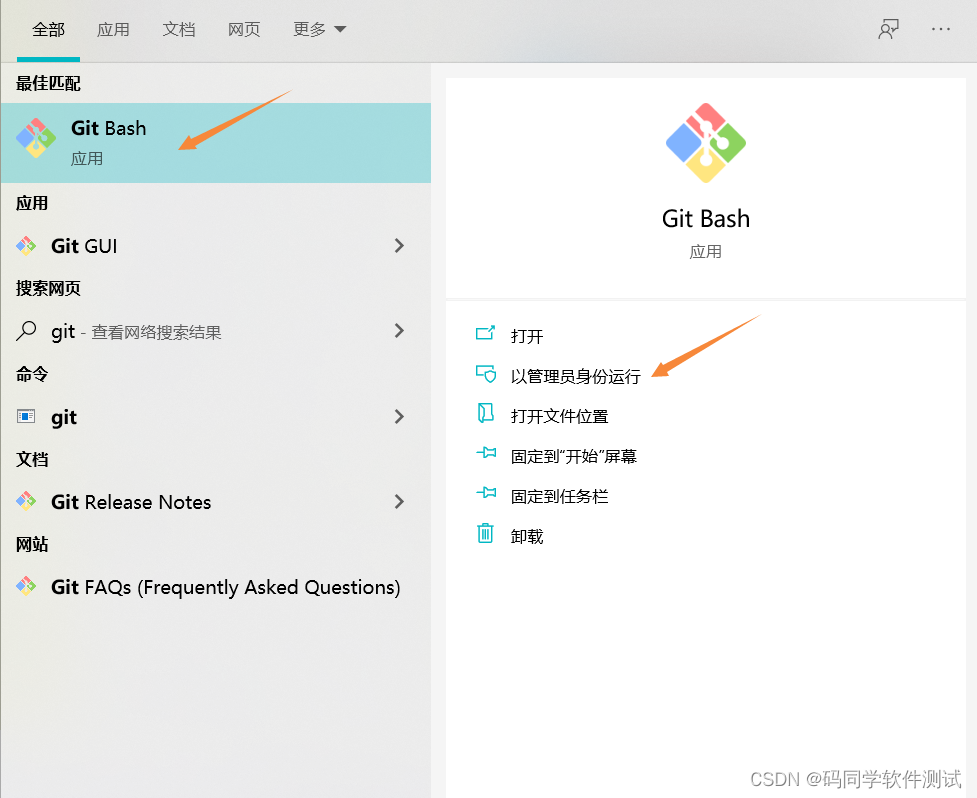Viewport: 977px width, 798px height.
Task: Switch to the 网页 filter tab
Action: [x=244, y=29]
